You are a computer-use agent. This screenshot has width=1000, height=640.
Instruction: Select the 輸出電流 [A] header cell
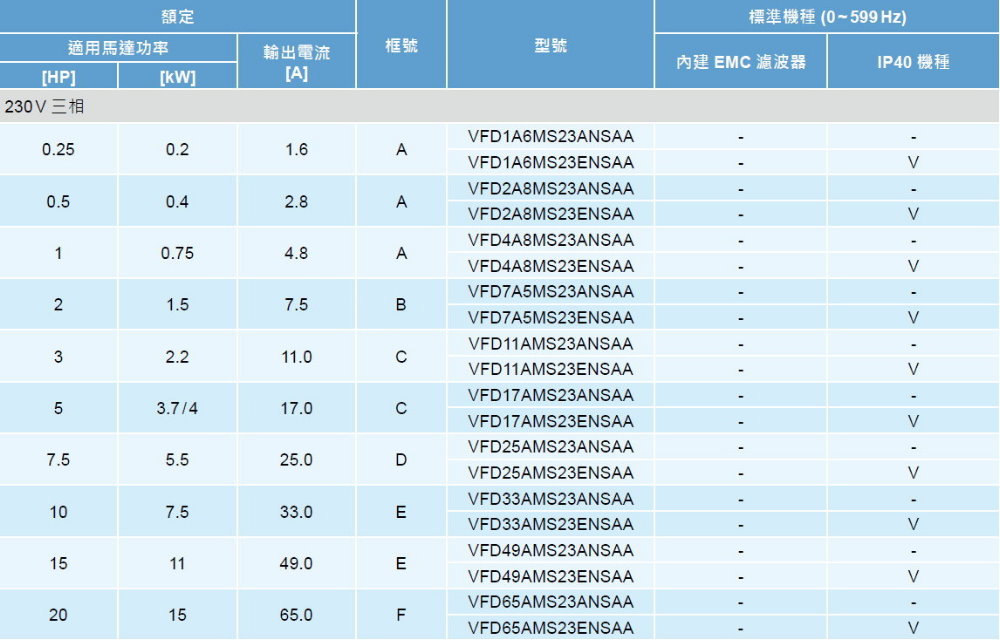296,62
